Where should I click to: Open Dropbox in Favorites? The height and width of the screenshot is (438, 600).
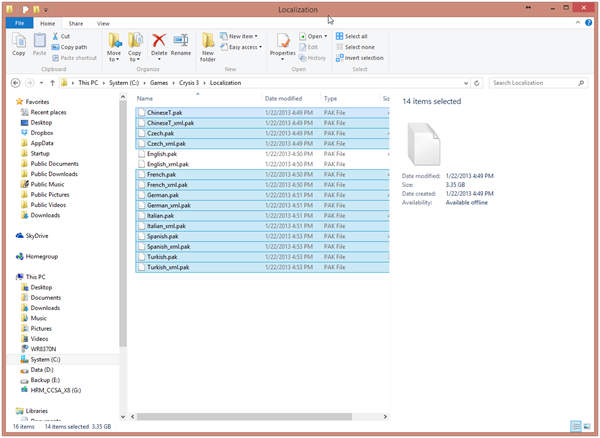tap(37, 133)
